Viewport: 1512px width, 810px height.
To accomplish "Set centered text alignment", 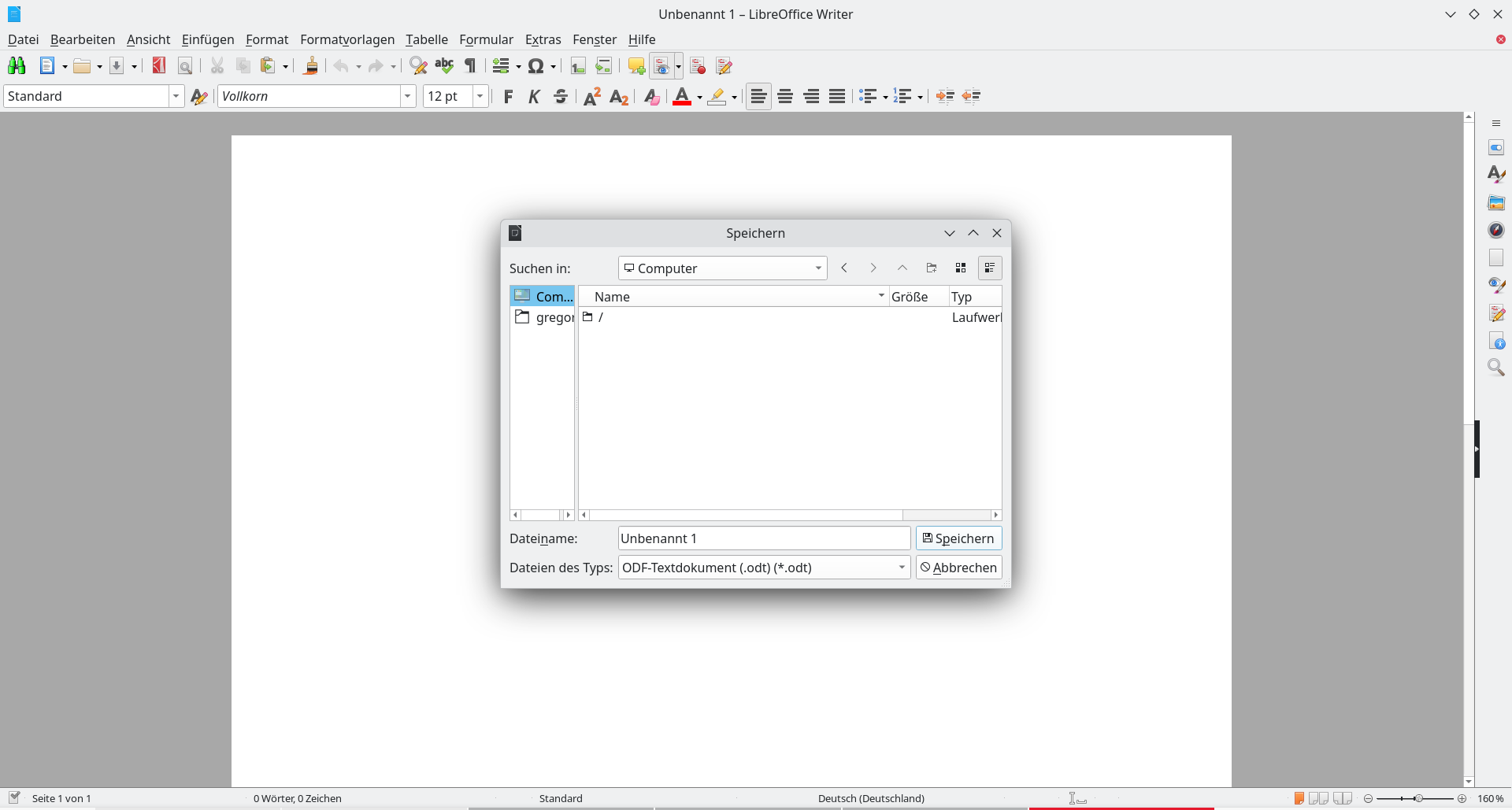I will pos(785,96).
